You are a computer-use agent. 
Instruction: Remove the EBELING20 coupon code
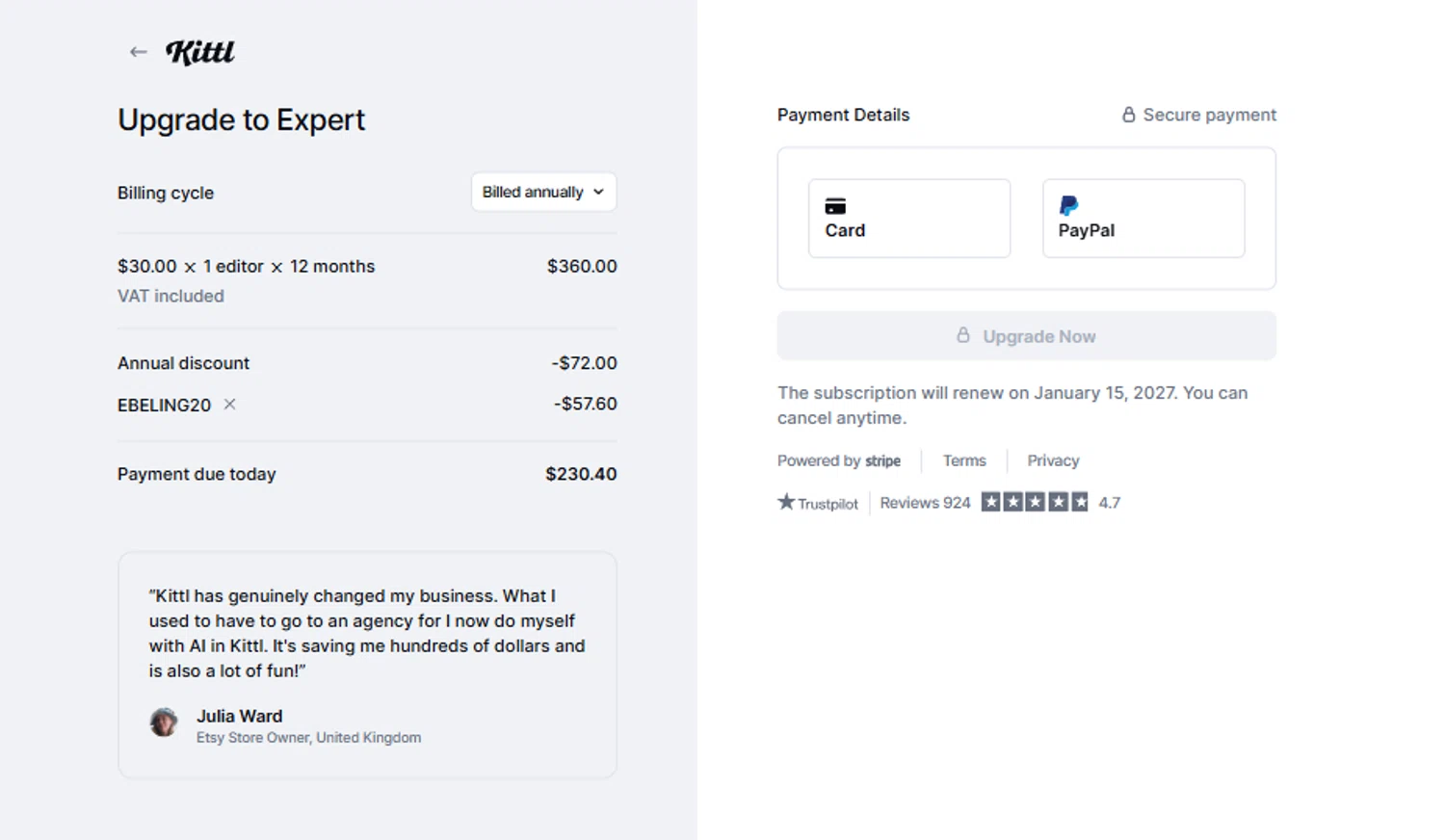coord(229,405)
